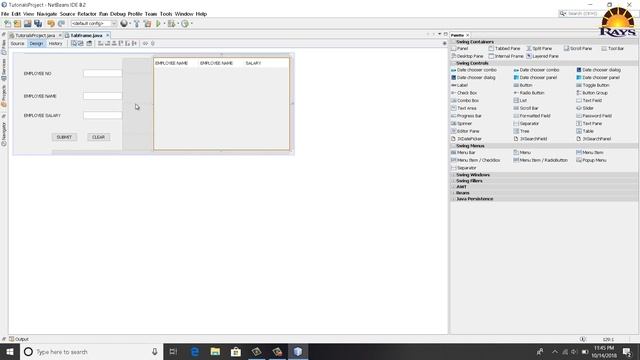Click the EMPLOYEE SALARY text field
This screenshot has width=640, height=360.
(x=102, y=116)
